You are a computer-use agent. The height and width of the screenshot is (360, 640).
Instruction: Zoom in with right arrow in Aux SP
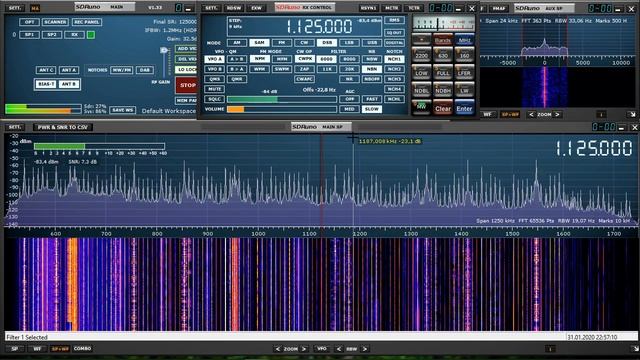pos(557,115)
